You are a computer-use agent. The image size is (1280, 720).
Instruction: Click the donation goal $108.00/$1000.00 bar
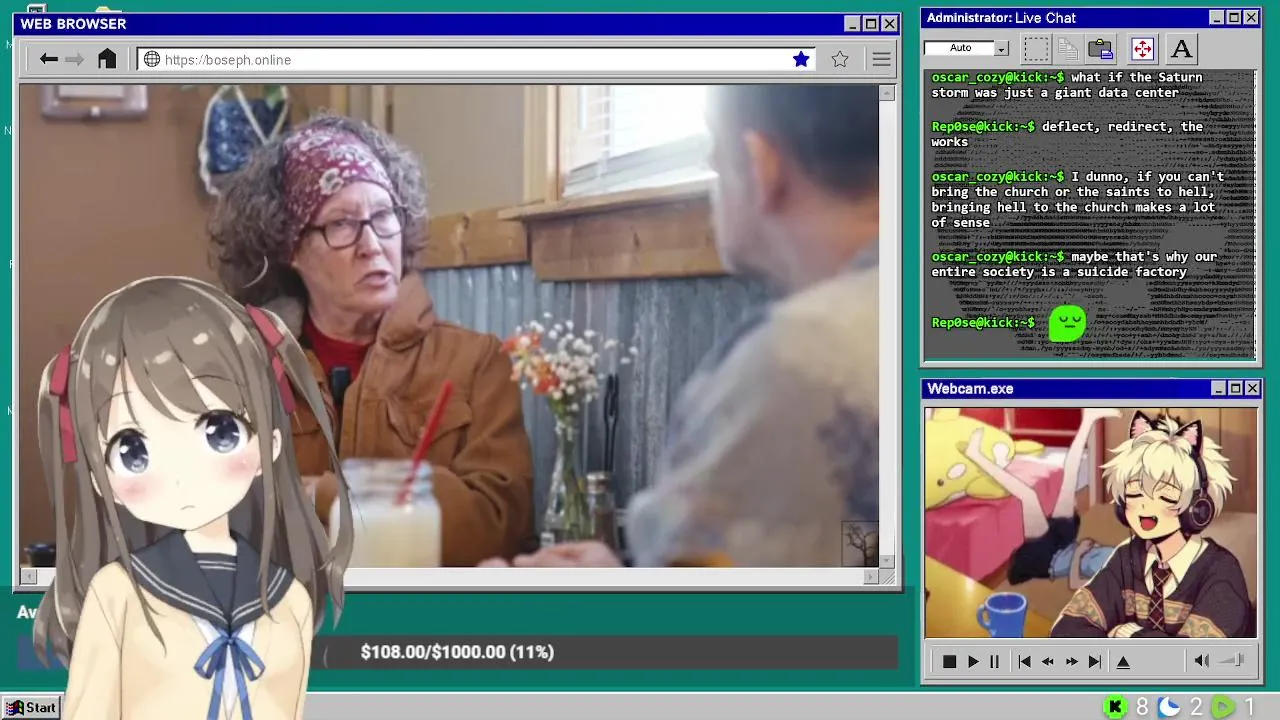[457, 652]
